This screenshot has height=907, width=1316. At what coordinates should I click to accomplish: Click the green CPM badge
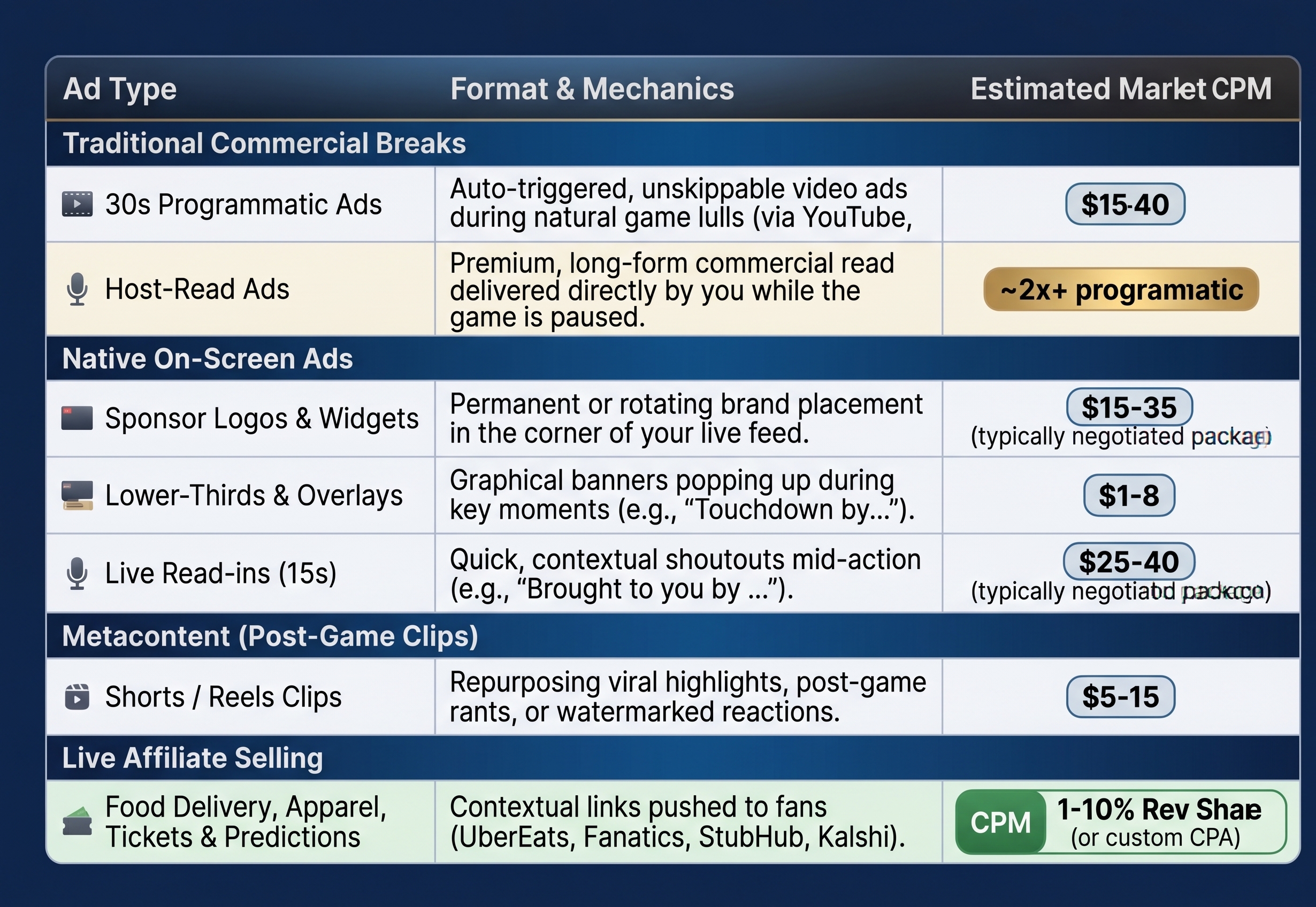[1000, 823]
